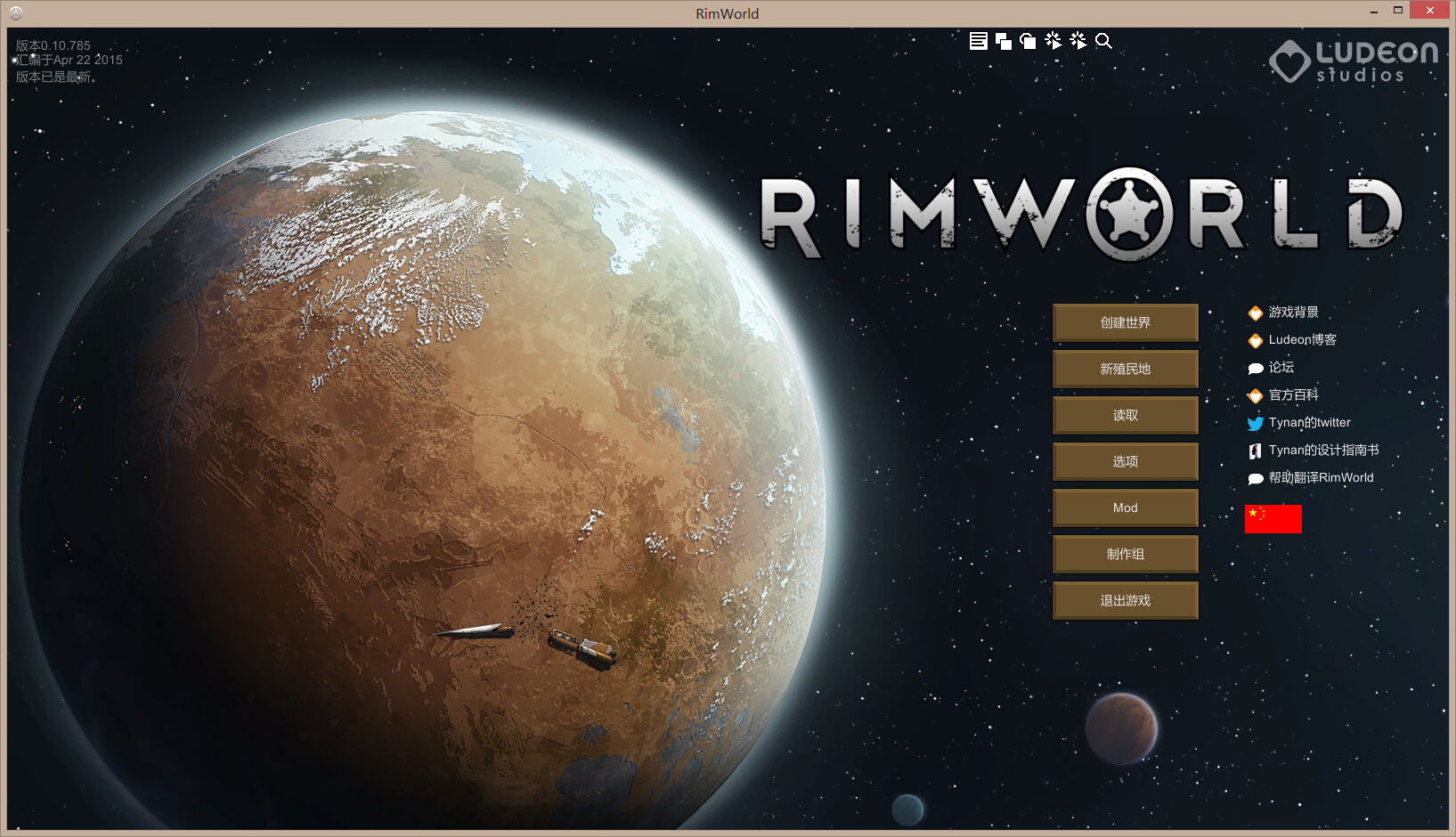Click the rotating square dev toolbar icon
This screenshot has width=1456, height=837.
pyautogui.click(x=1028, y=41)
